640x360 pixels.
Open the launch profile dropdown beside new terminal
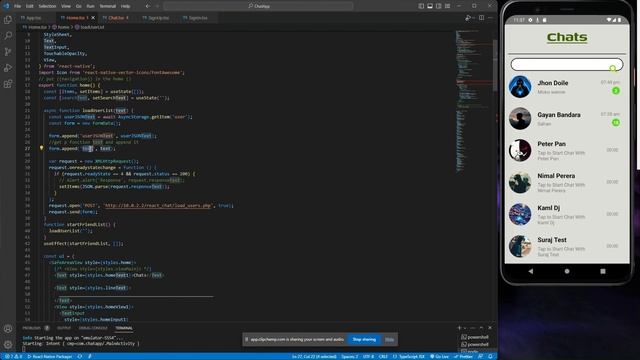pyautogui.click(x=465, y=328)
